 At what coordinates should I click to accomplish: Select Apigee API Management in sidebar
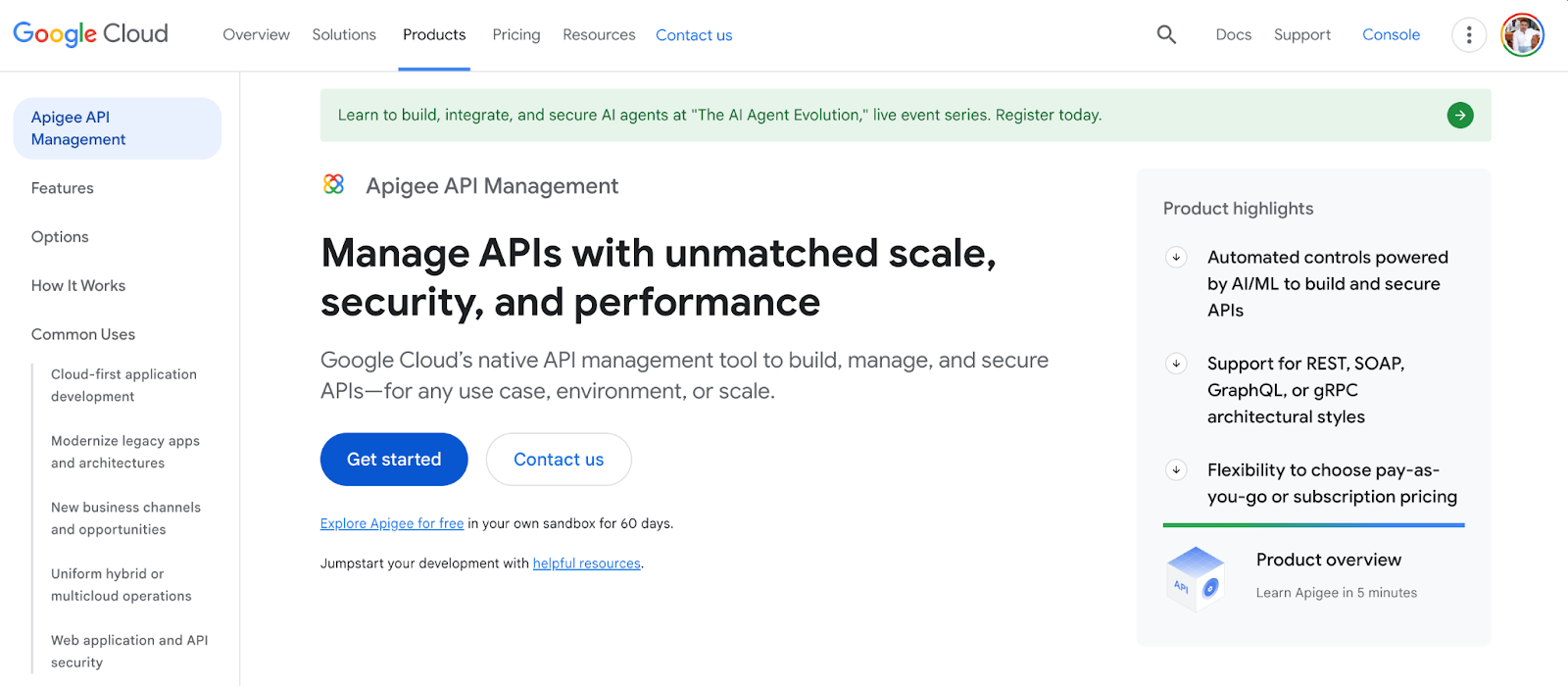point(118,128)
